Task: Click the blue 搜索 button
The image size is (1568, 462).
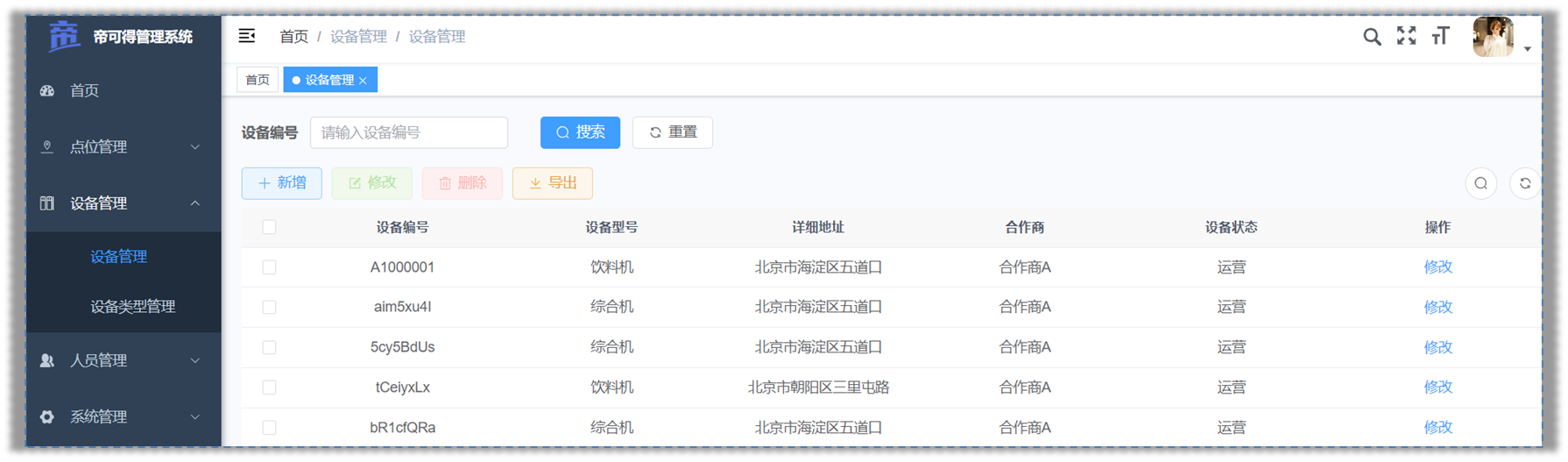Action: [x=580, y=132]
